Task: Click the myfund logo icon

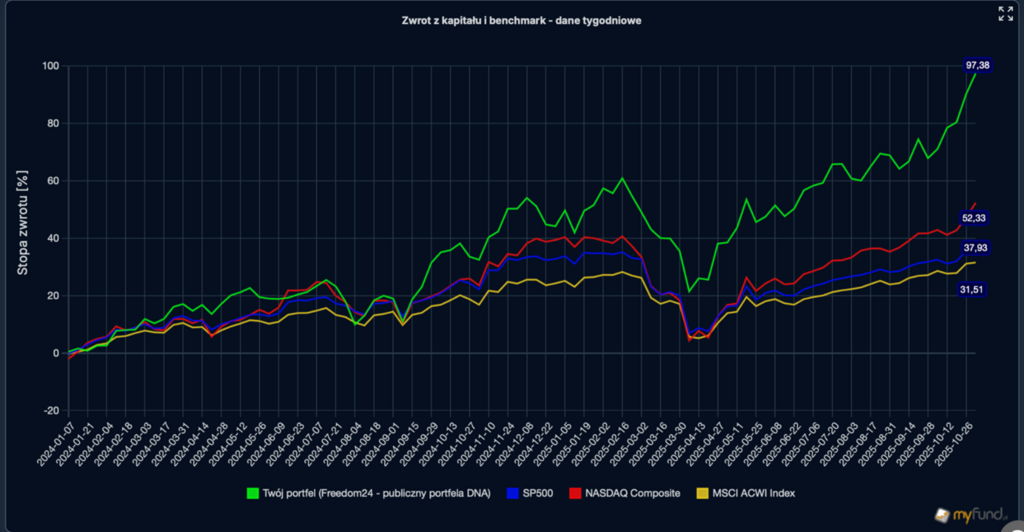Action: pyautogui.click(x=941, y=513)
